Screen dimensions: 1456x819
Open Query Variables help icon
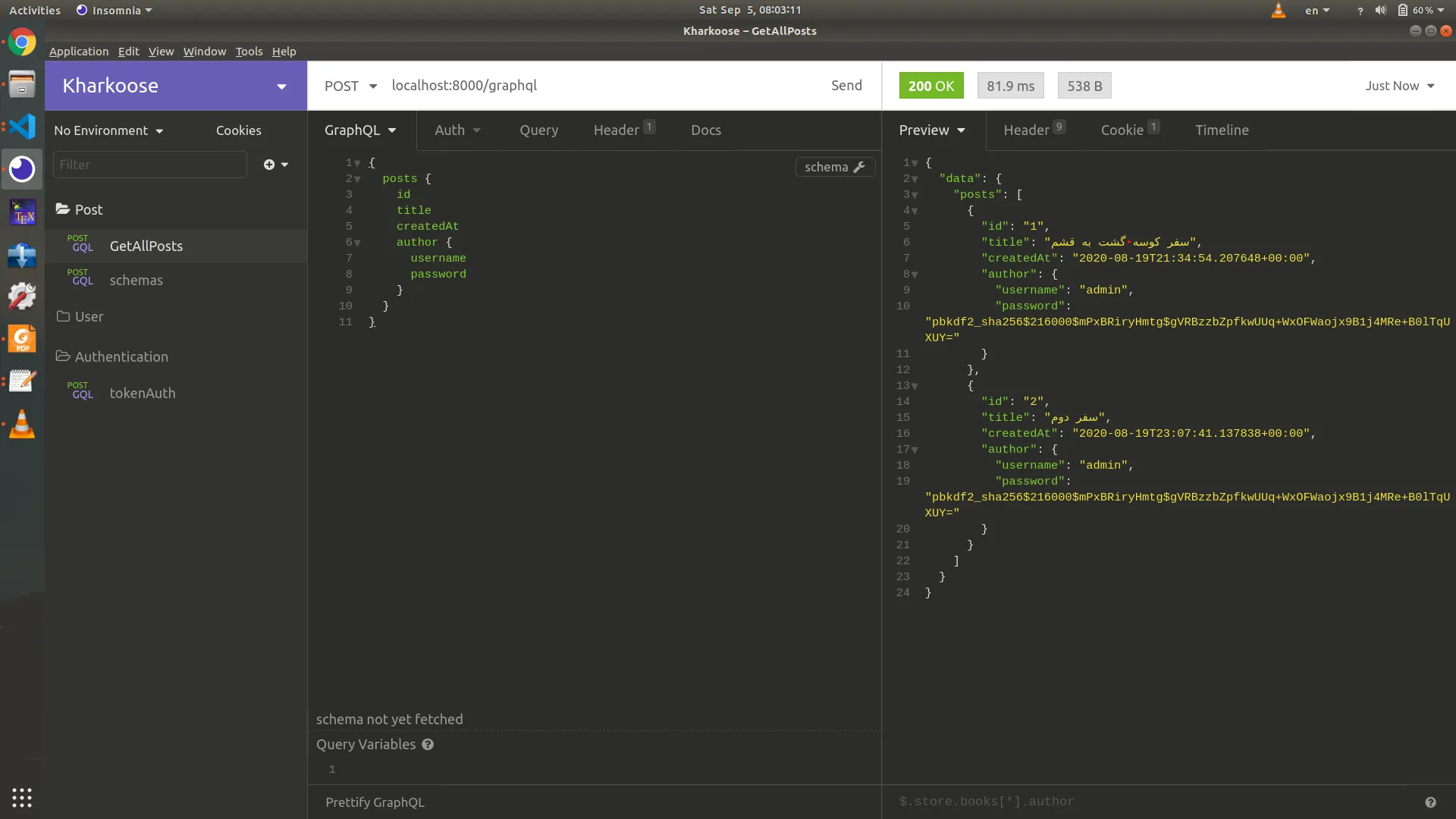[x=428, y=745]
